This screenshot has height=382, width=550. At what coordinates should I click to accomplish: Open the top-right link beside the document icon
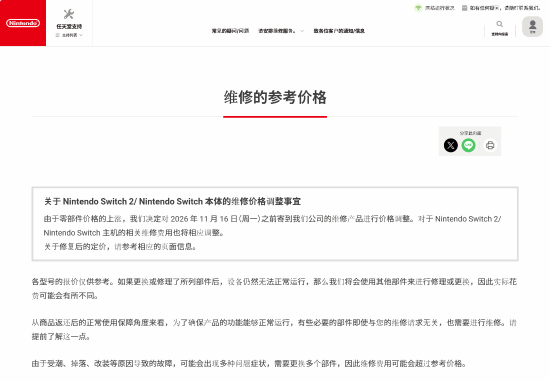click(505, 8)
